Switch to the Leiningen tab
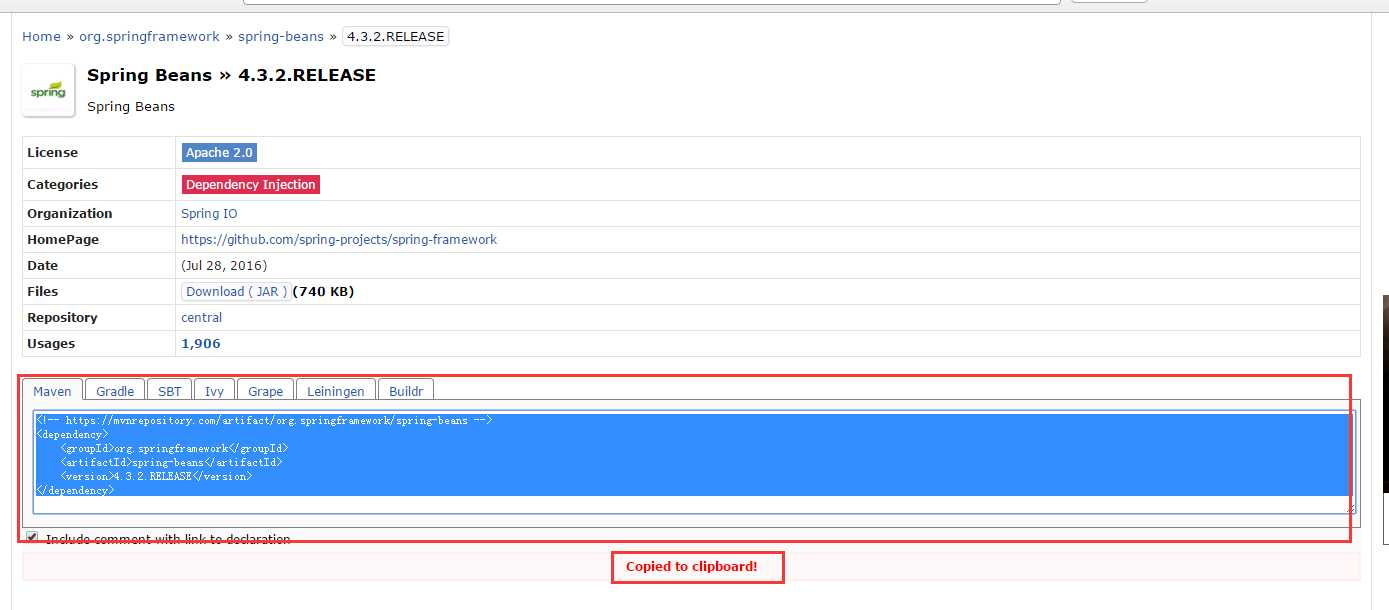 point(336,391)
